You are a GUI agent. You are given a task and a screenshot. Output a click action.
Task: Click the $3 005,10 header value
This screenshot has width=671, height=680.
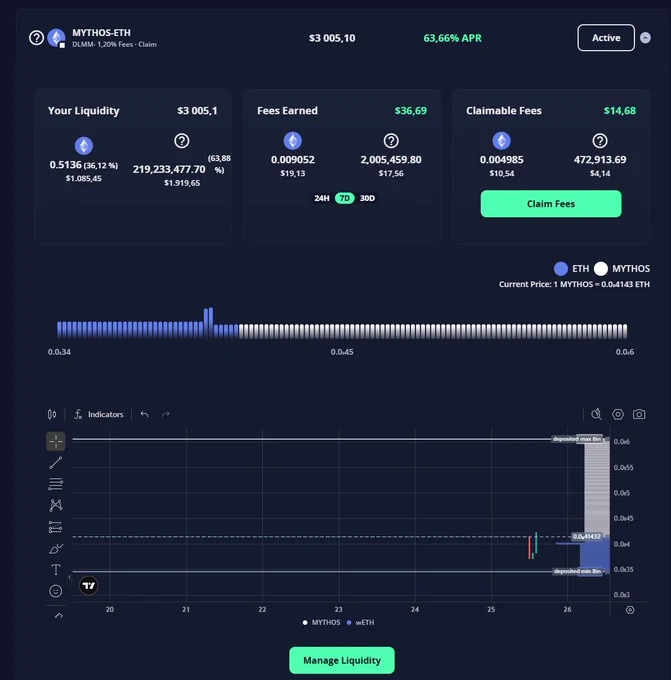coord(332,38)
